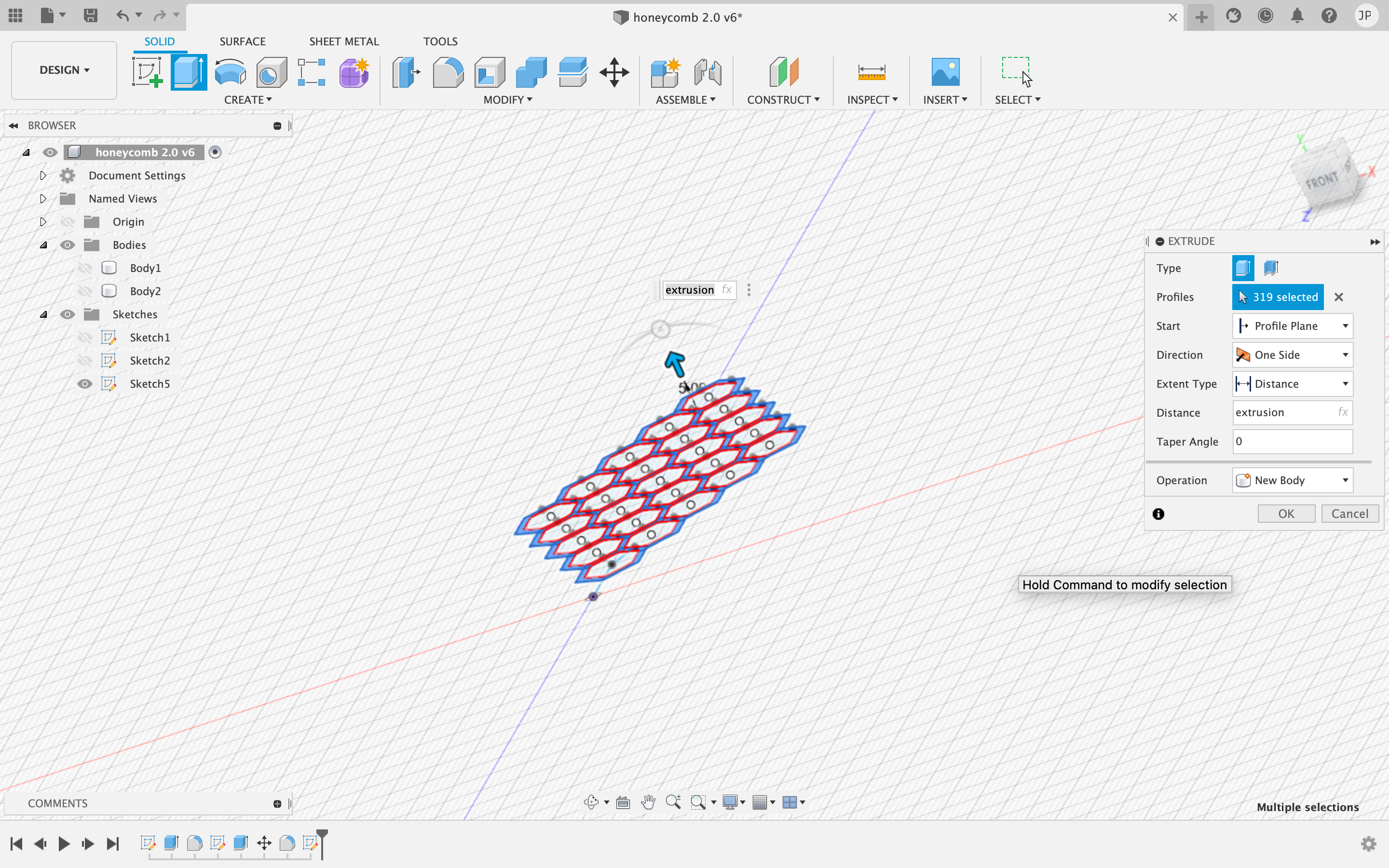Screen dimensions: 1389x868
Task: Choose the standard extrude type option
Action: (x=1243, y=268)
